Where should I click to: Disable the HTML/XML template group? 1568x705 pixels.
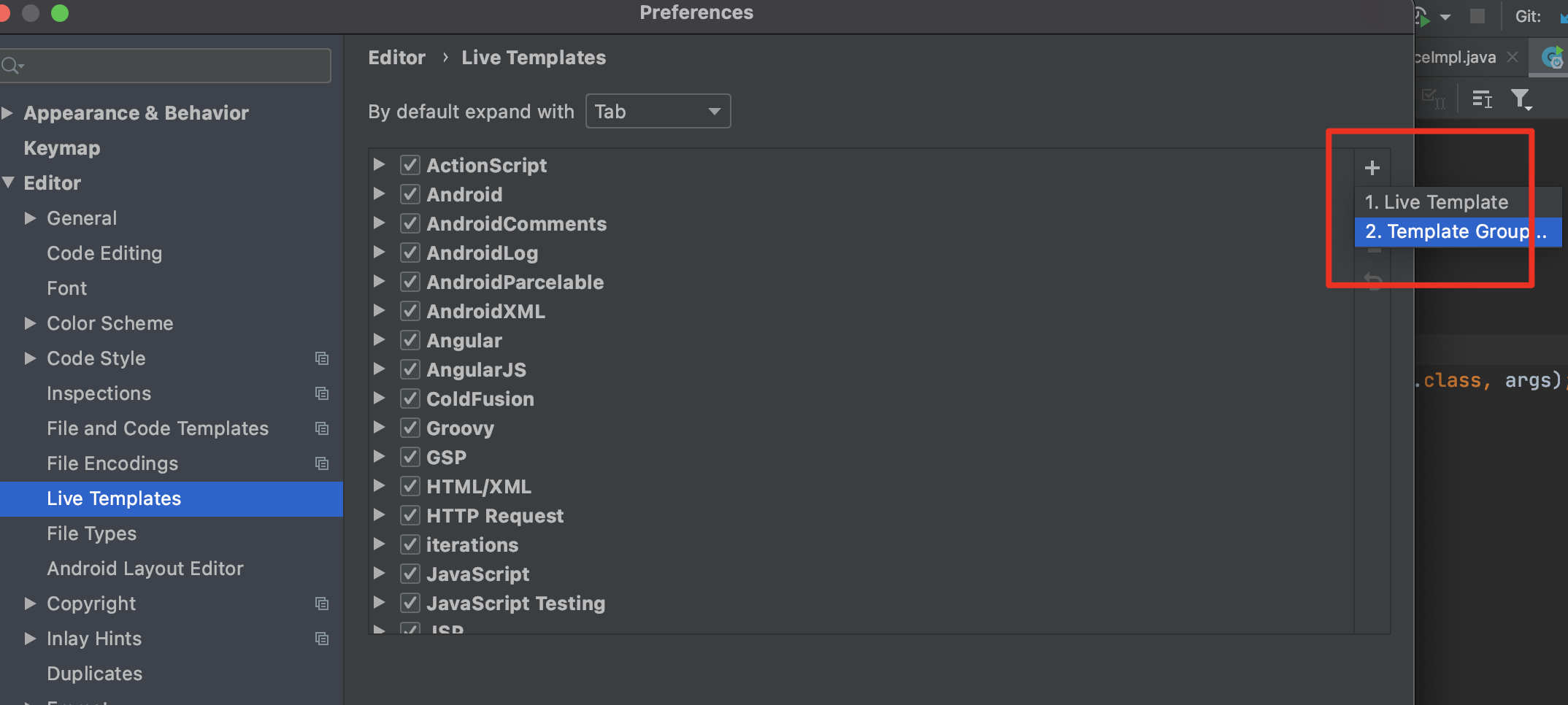point(410,487)
